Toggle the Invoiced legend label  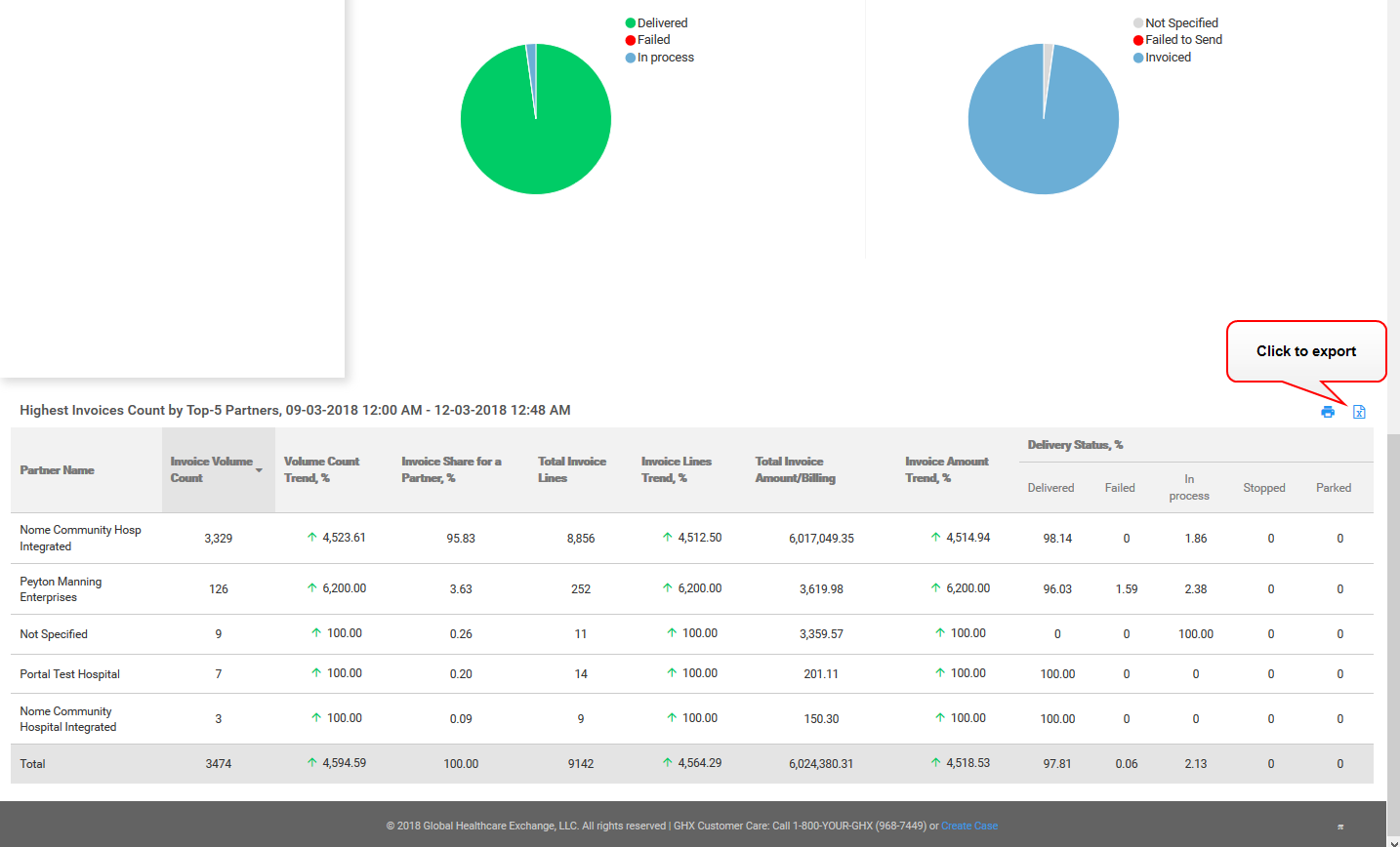[1168, 58]
